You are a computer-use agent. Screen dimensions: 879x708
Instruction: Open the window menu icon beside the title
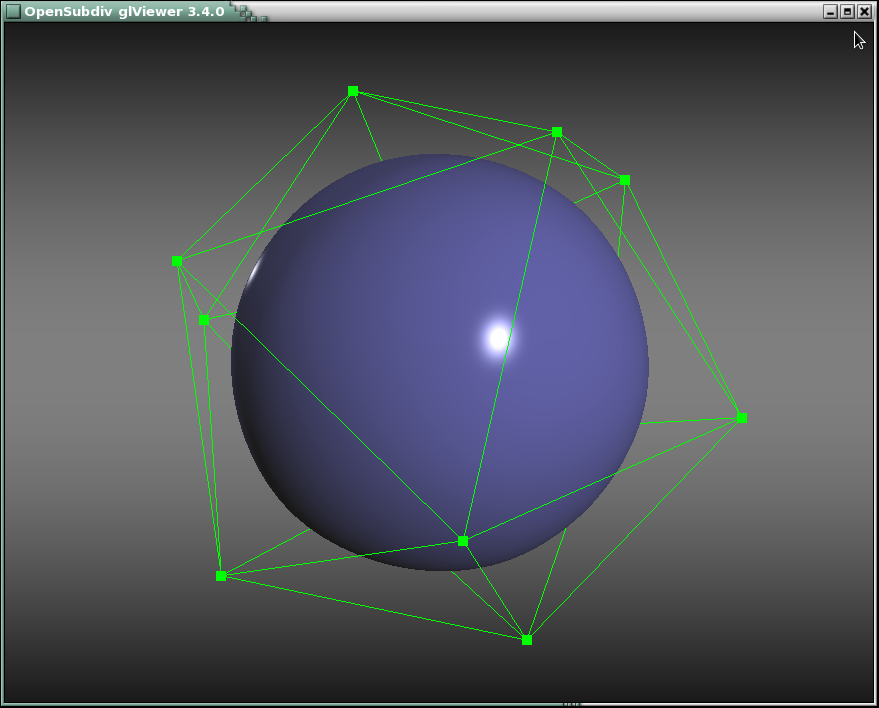[x=13, y=11]
